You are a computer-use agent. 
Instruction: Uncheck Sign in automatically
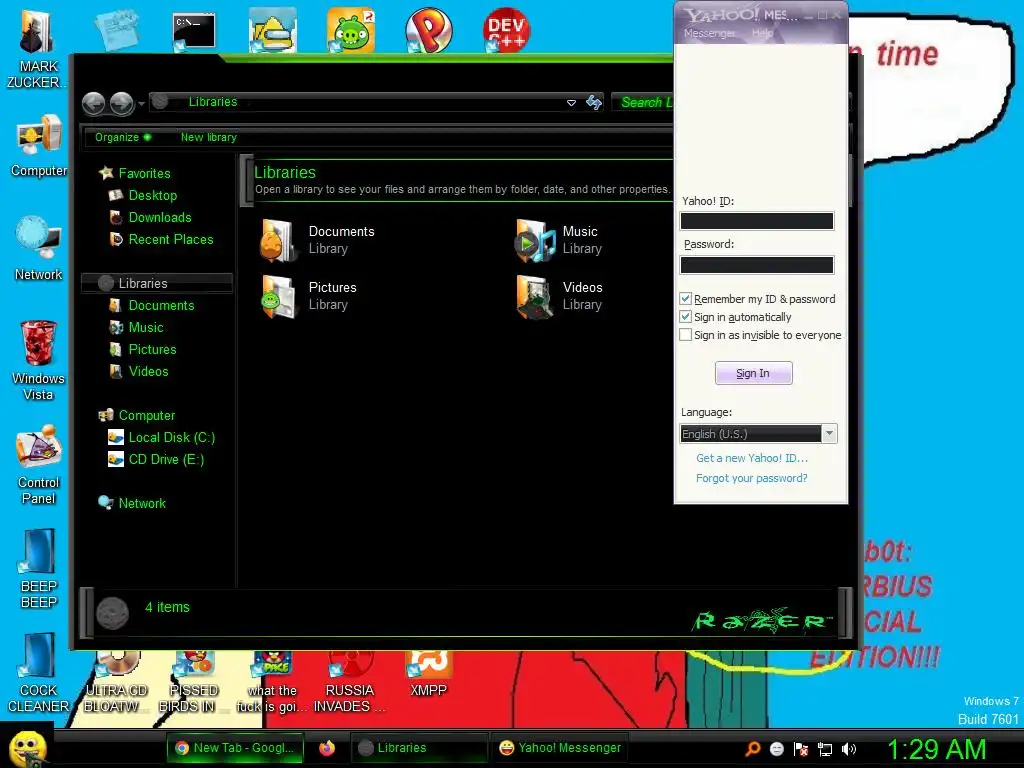pyautogui.click(x=685, y=317)
